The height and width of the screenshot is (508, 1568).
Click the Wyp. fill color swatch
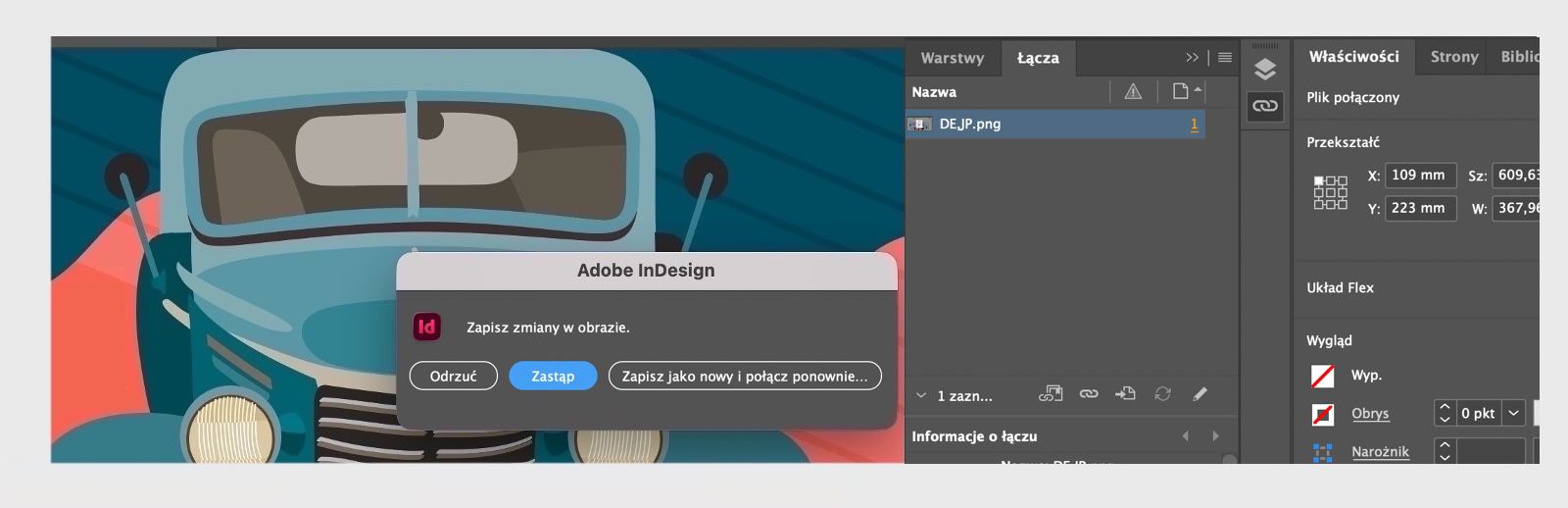click(1323, 376)
